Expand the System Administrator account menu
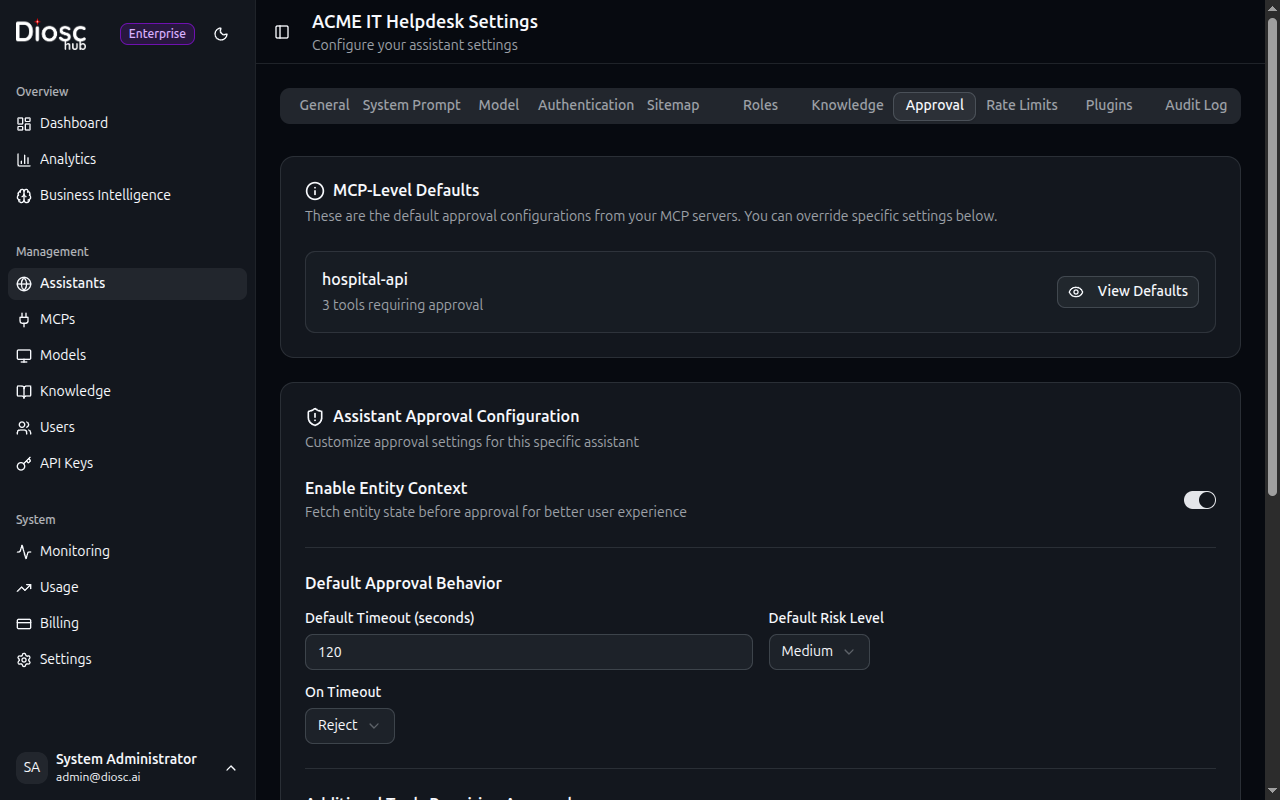 point(231,768)
